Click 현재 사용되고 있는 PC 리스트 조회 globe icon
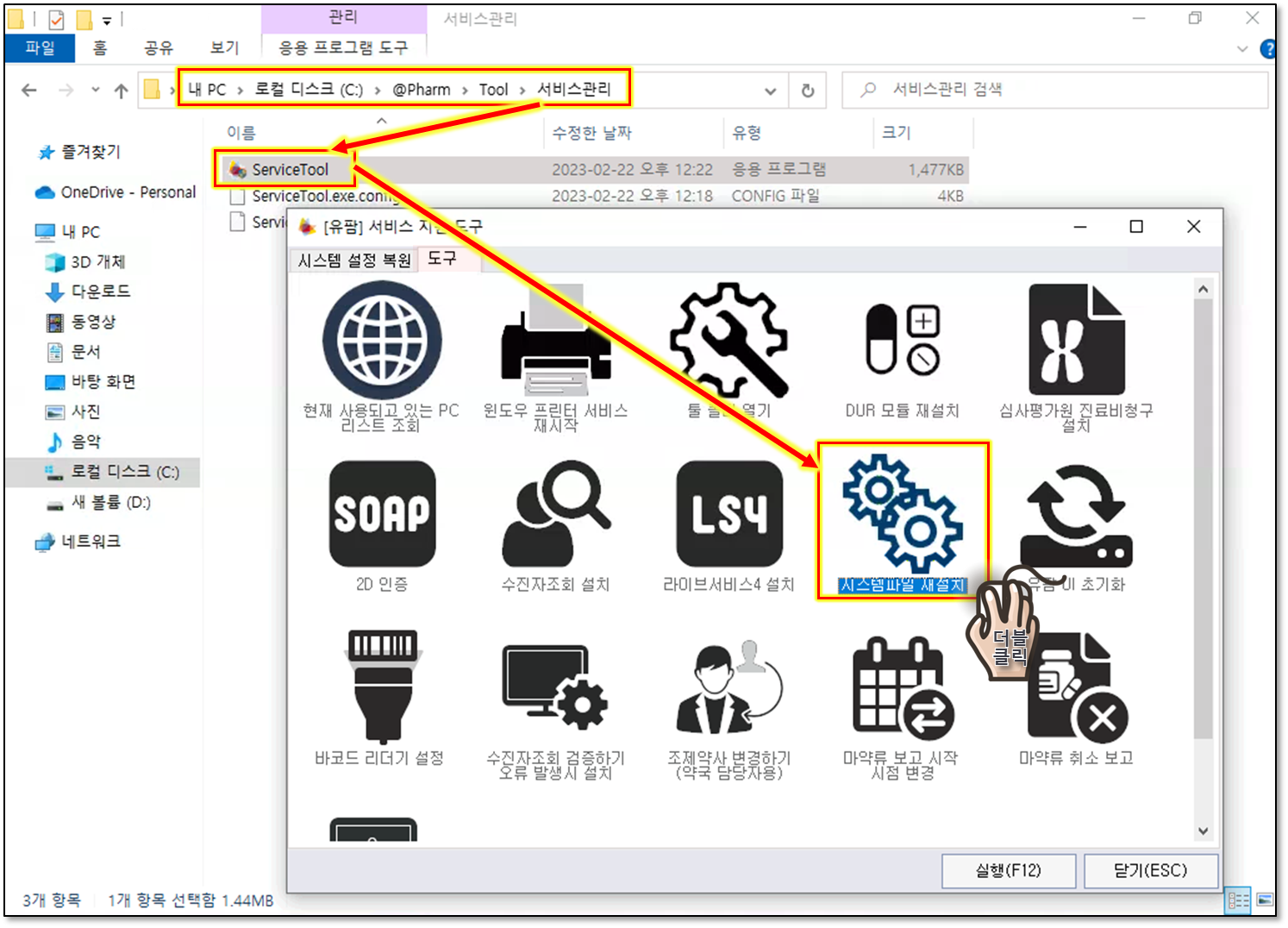Viewport: 1288px width, 928px height. point(382,341)
